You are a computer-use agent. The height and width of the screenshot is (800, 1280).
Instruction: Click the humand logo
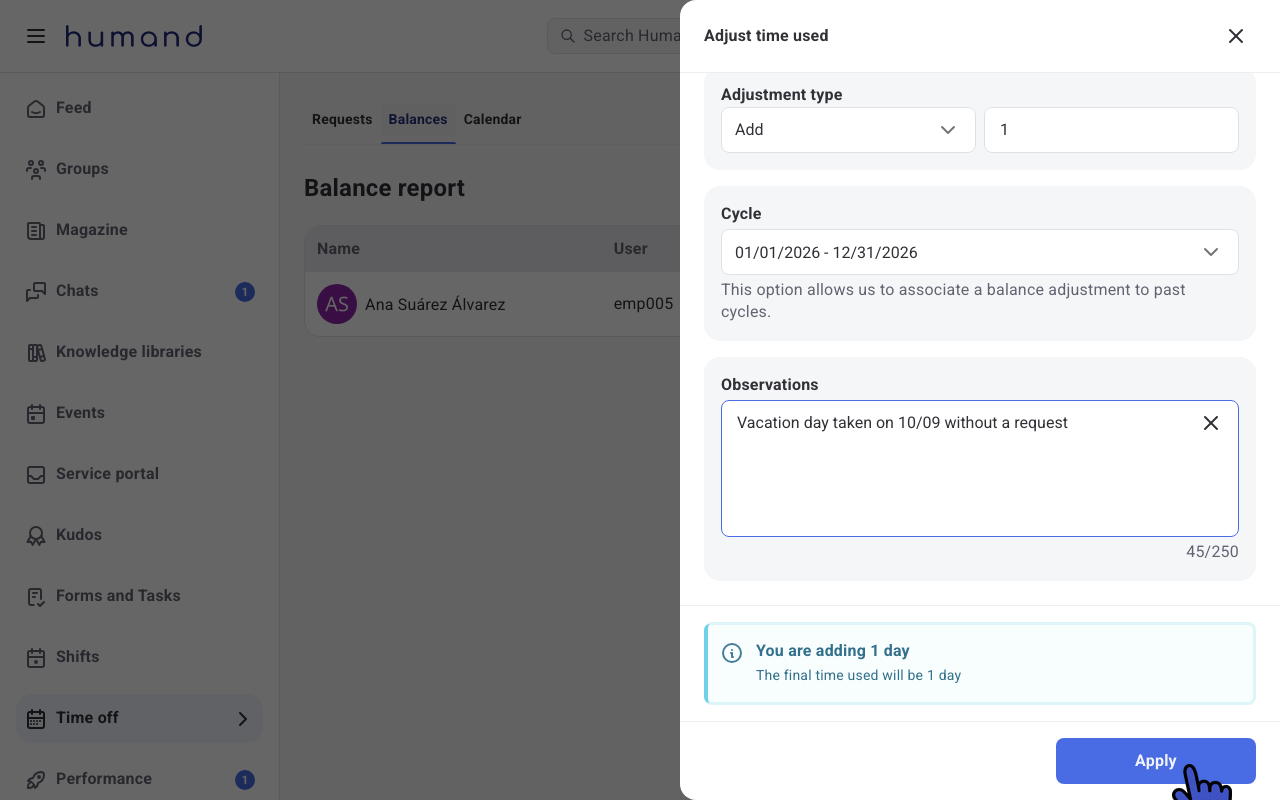point(134,37)
